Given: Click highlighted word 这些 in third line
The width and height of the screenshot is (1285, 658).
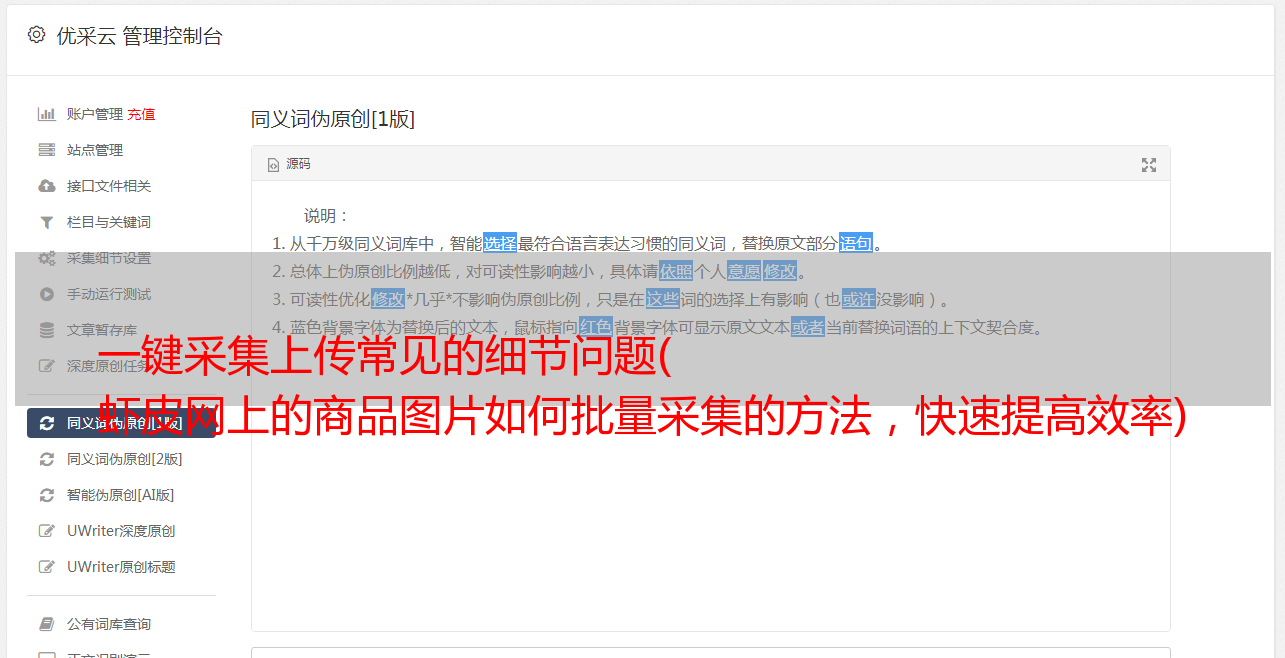Looking at the screenshot, I should point(663,299).
